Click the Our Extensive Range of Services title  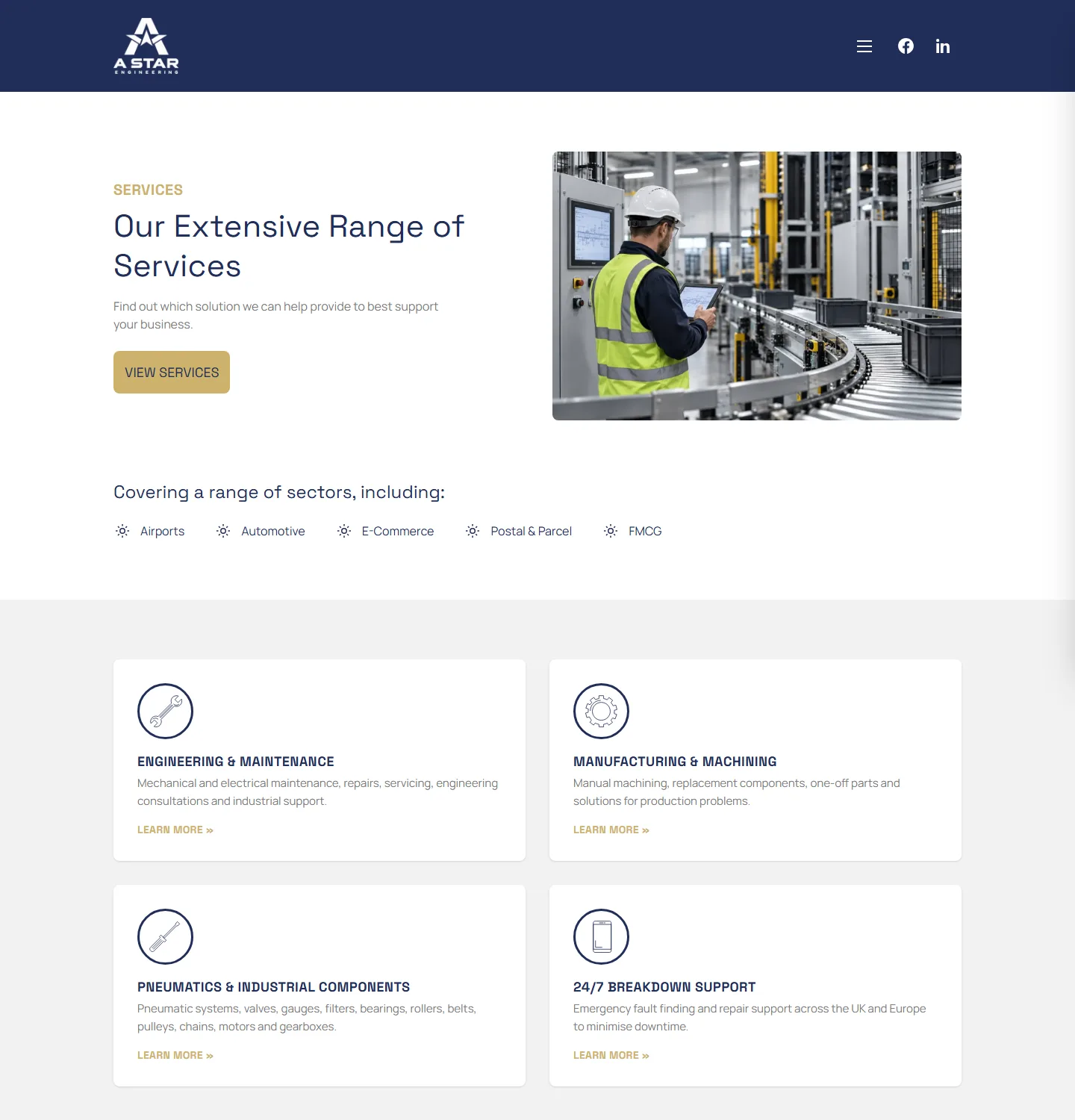pyautogui.click(x=289, y=246)
